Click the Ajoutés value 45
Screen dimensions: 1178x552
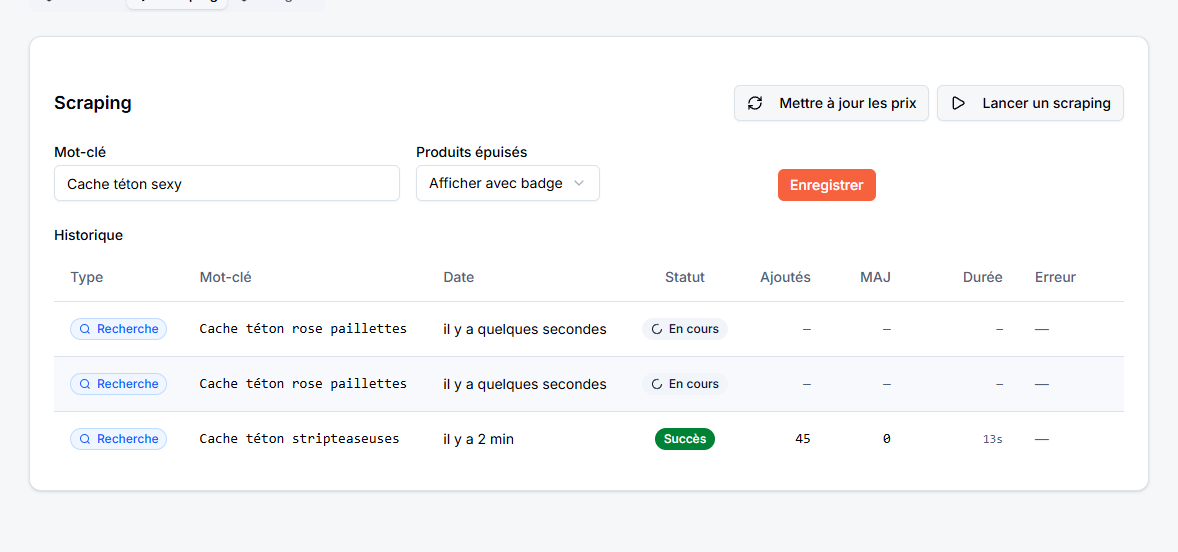point(802,439)
